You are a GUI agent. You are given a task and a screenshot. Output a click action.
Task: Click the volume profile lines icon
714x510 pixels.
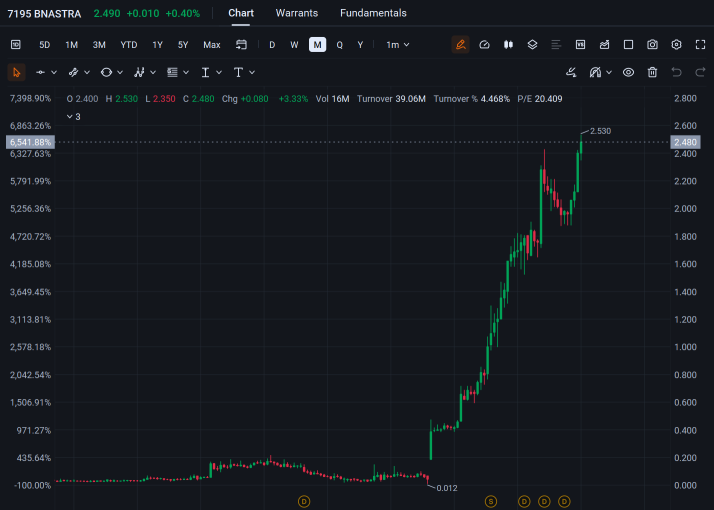point(556,45)
